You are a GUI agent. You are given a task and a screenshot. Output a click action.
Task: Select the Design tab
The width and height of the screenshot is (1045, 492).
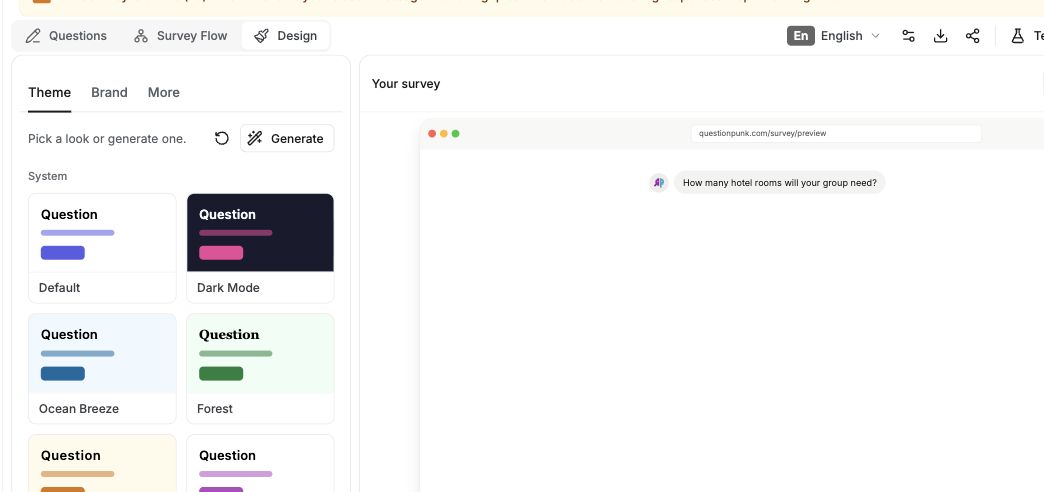(x=285, y=36)
